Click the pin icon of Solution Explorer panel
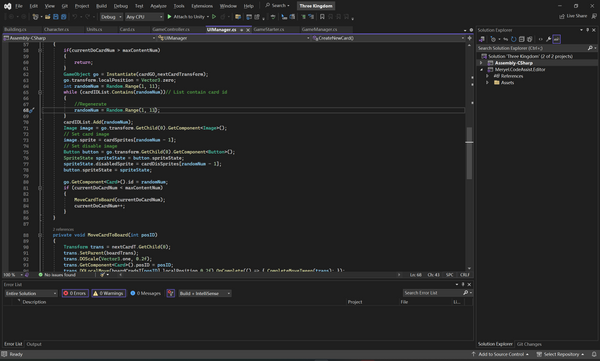This screenshot has height=361, width=600. [x=588, y=30]
